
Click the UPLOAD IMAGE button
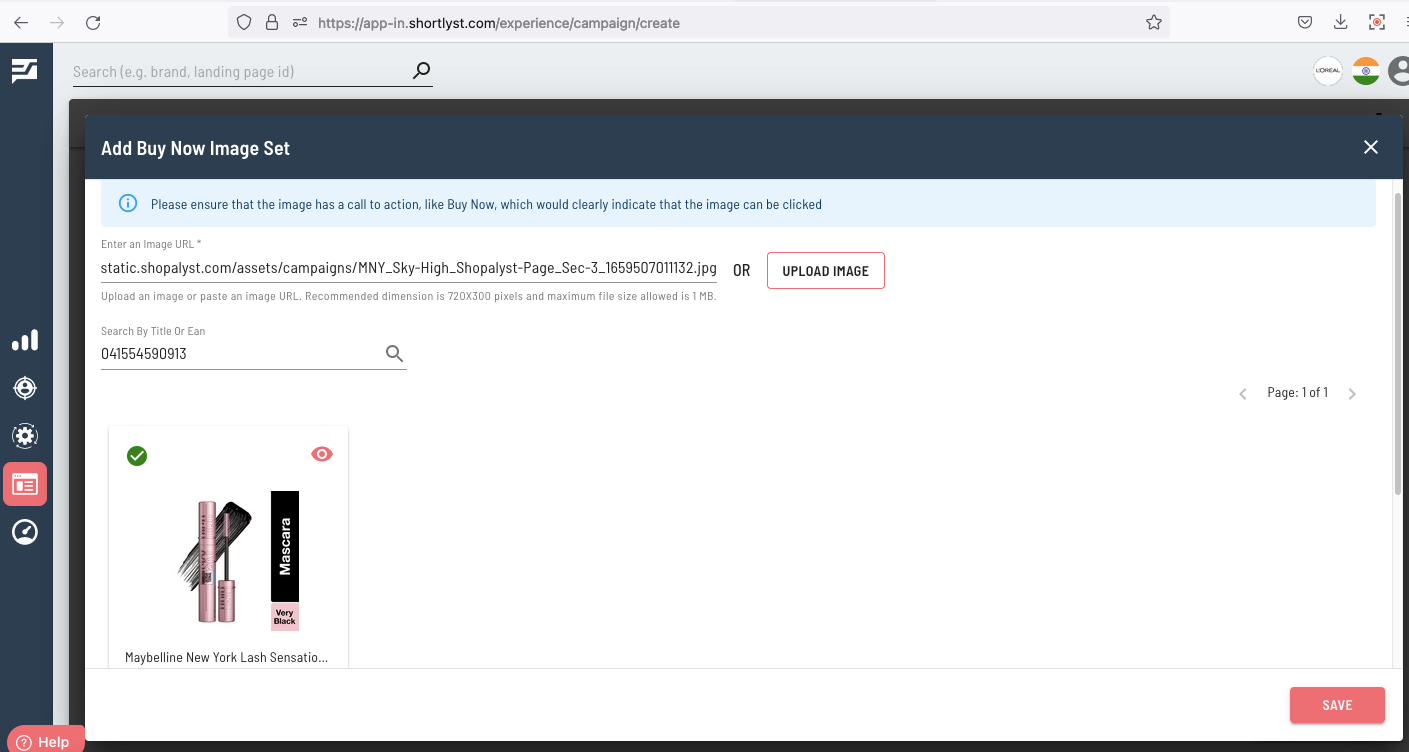tap(825, 271)
